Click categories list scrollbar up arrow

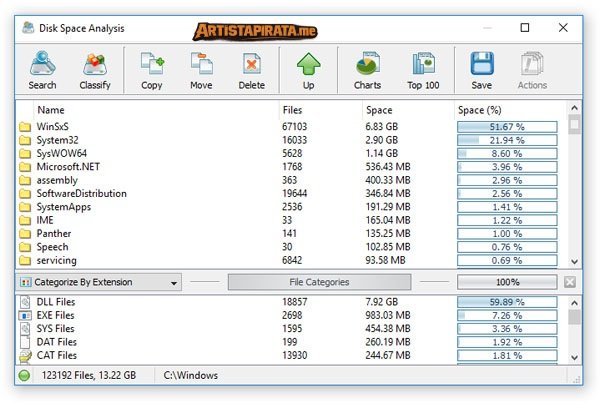tap(574, 303)
